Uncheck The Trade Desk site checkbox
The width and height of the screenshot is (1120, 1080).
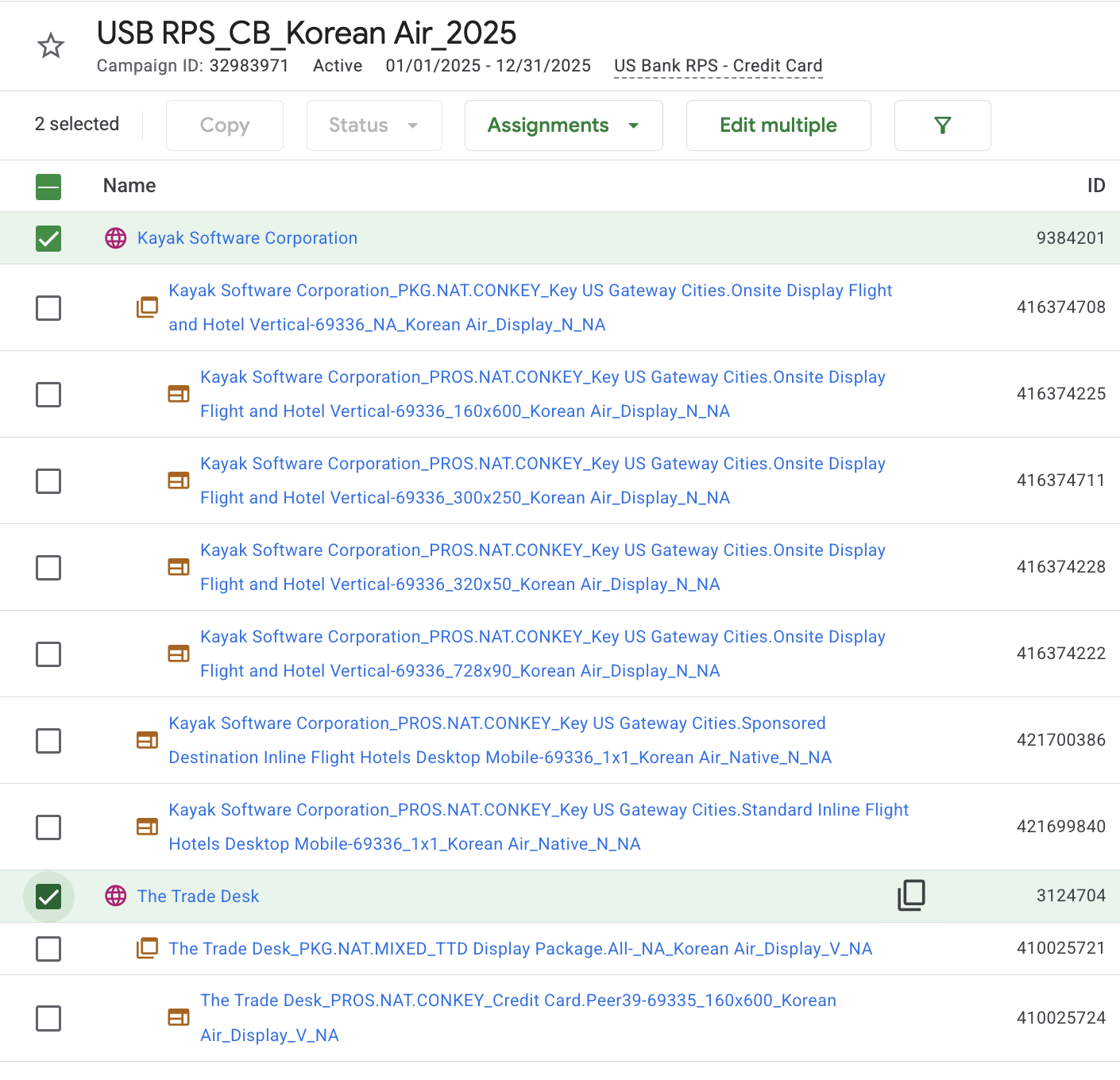pyautogui.click(x=48, y=897)
